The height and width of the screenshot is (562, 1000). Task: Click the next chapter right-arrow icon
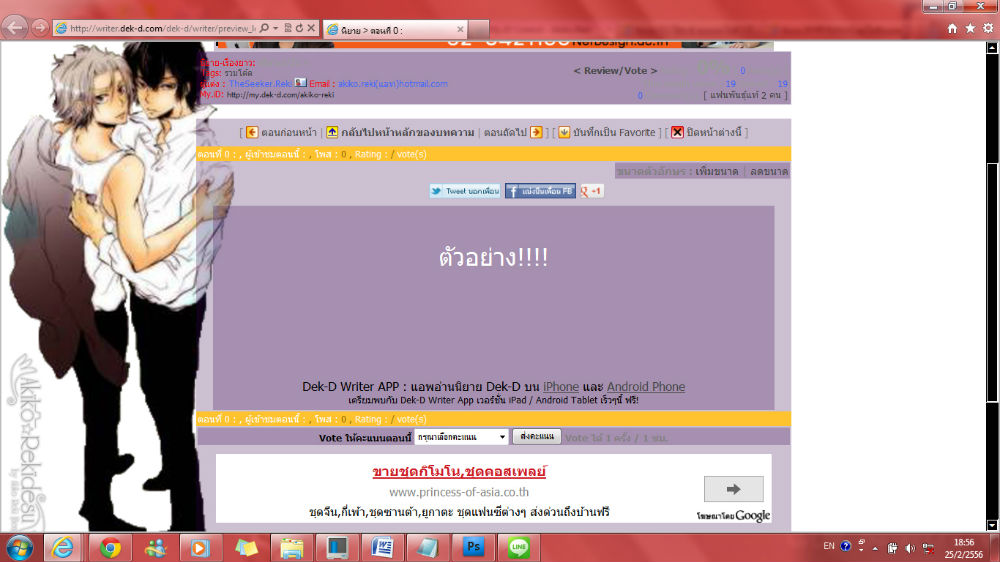point(536,132)
